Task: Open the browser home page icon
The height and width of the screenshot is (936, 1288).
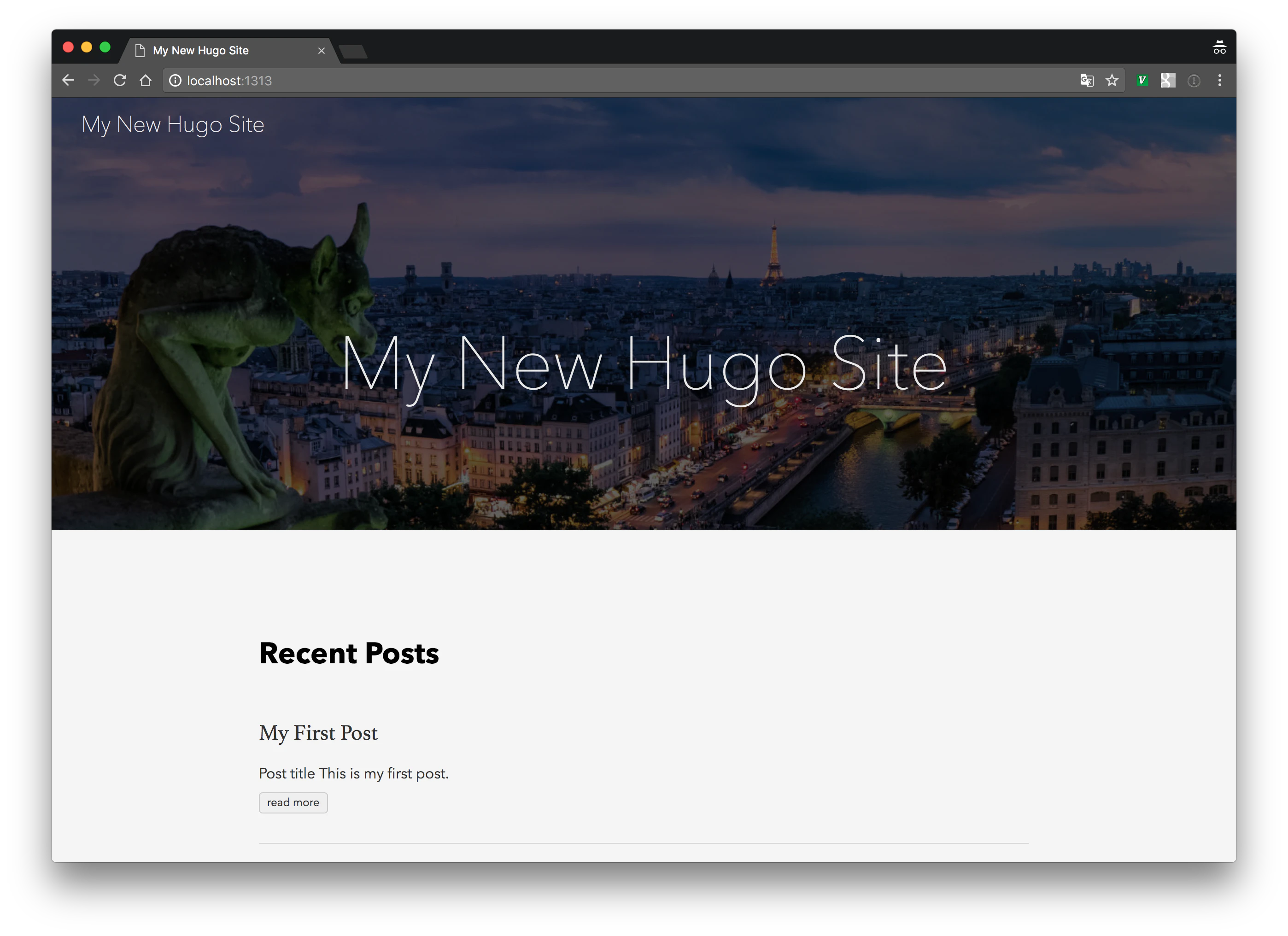Action: [x=146, y=81]
